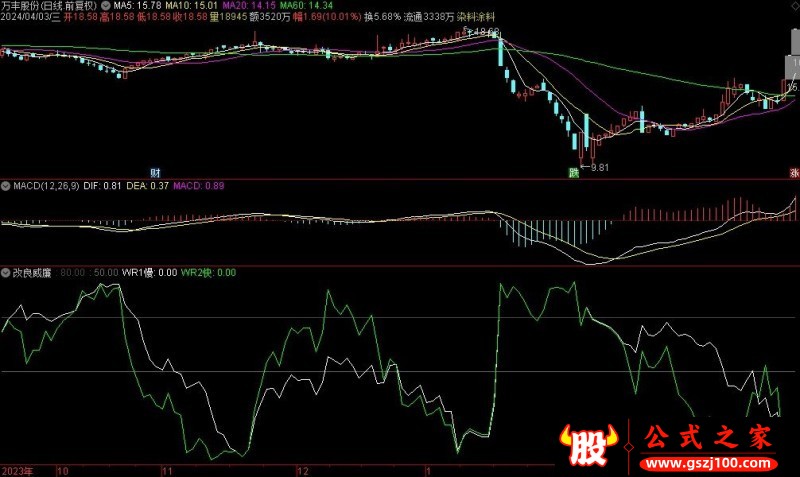Click the 11 month marker on timeline
800x477 pixels.
click(168, 469)
